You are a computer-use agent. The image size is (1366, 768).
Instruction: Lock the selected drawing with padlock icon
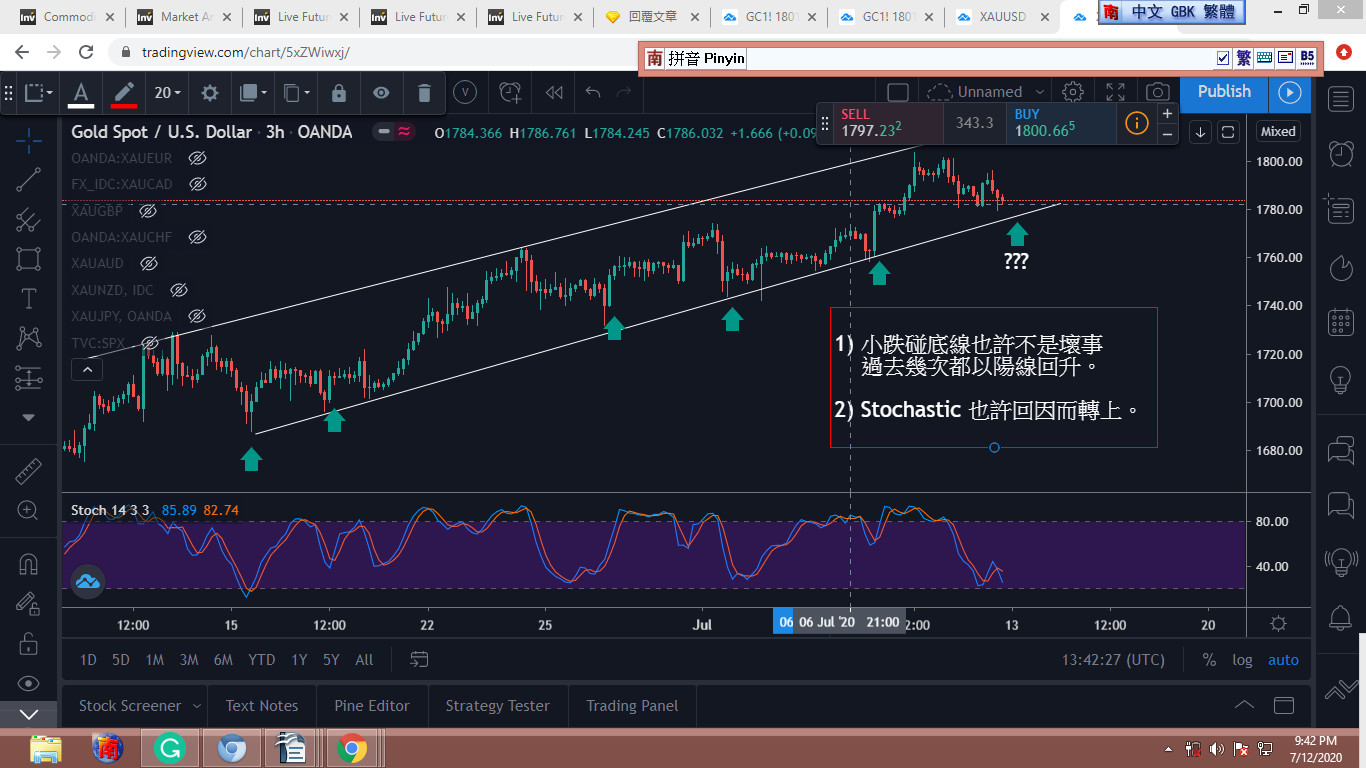pyautogui.click(x=339, y=93)
